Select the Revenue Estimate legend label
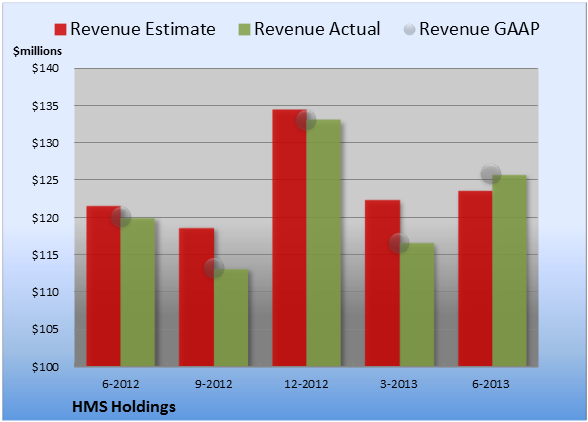The height and width of the screenshot is (422, 588). (143, 29)
